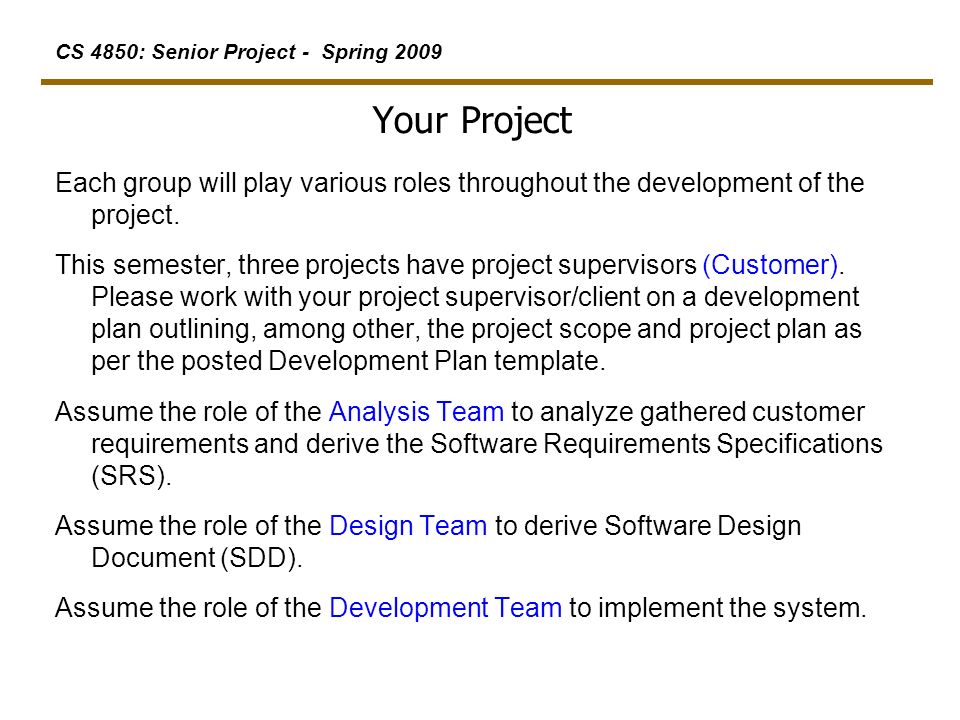This screenshot has height=720, width=960.
Task: Click the paragraph starting 'Each group will play'
Action: (x=459, y=199)
